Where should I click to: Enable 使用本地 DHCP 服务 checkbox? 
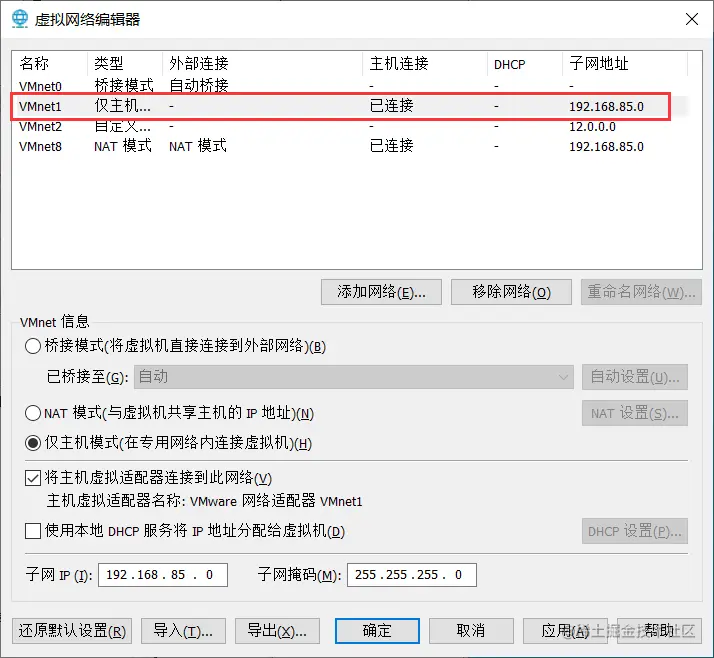pos(33,531)
